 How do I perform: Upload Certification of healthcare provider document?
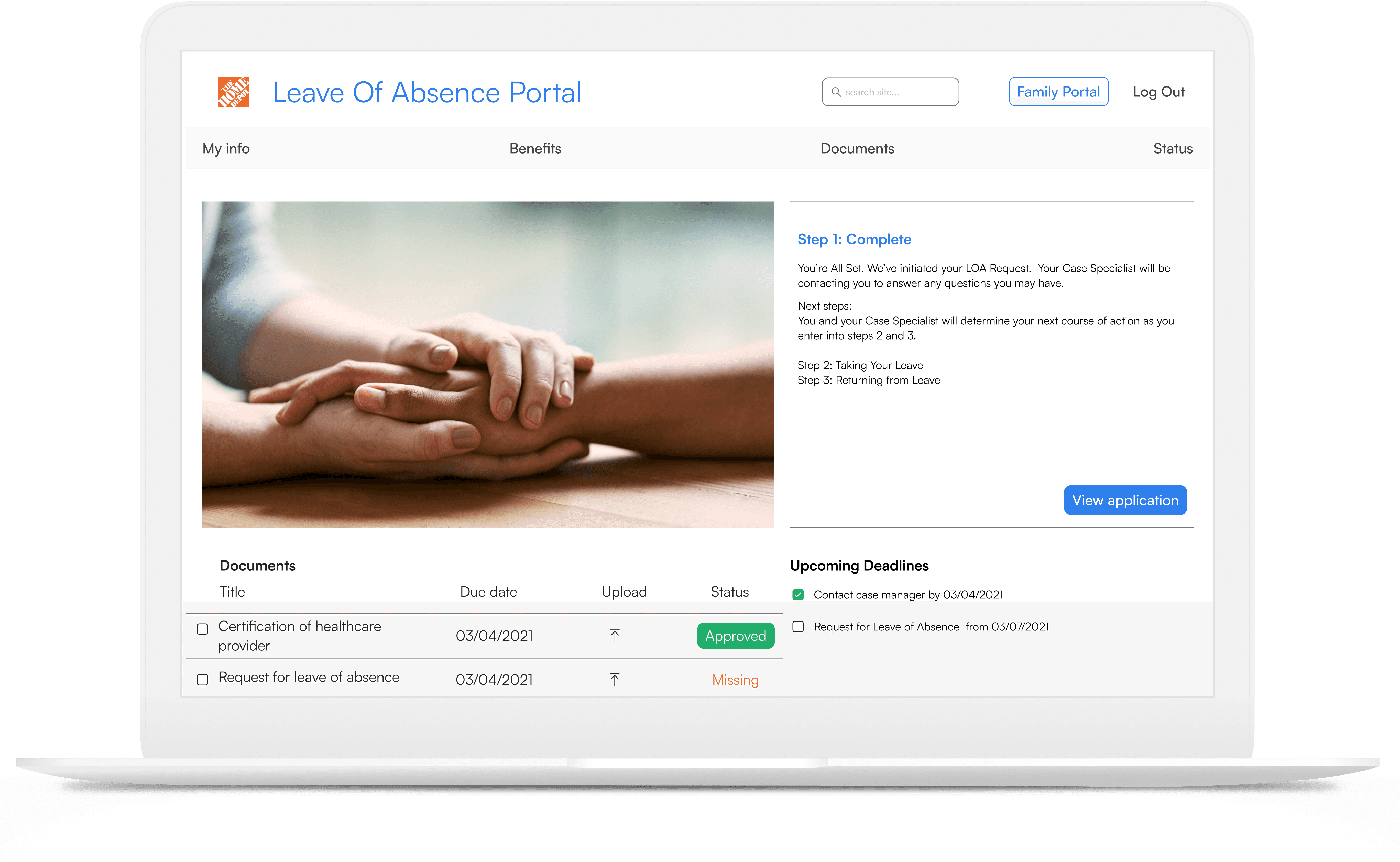tap(615, 636)
